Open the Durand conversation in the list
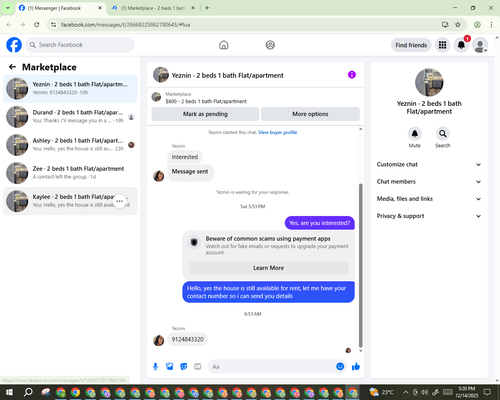The width and height of the screenshot is (500, 400). (x=70, y=117)
